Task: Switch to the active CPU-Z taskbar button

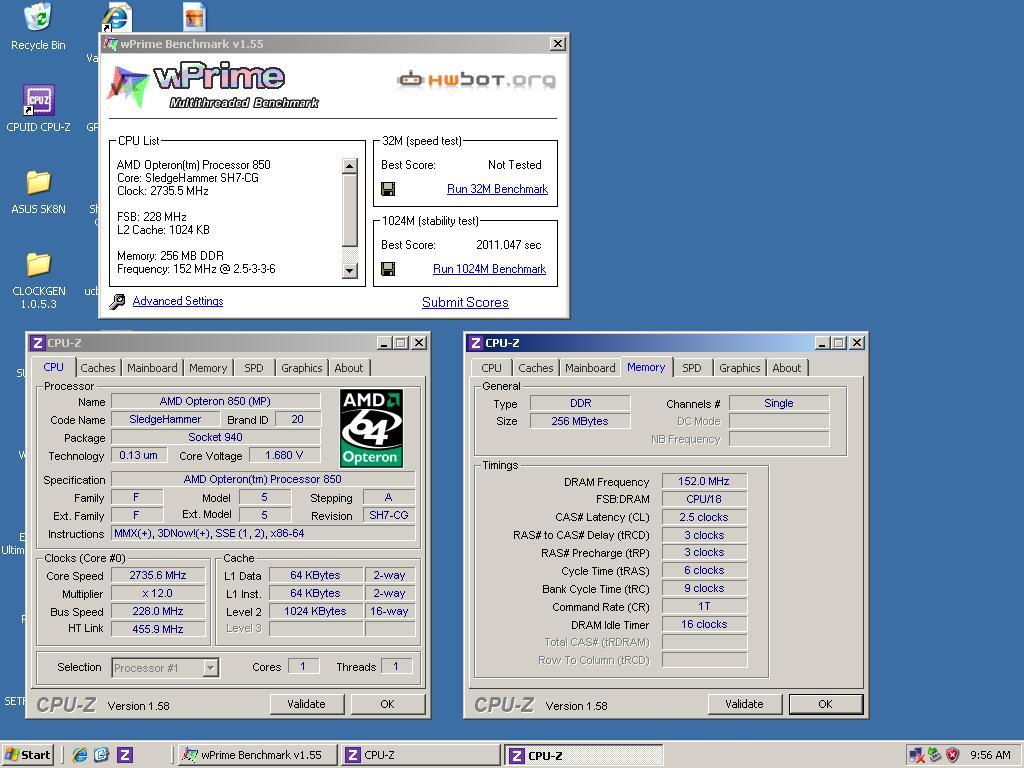Action: click(x=584, y=755)
